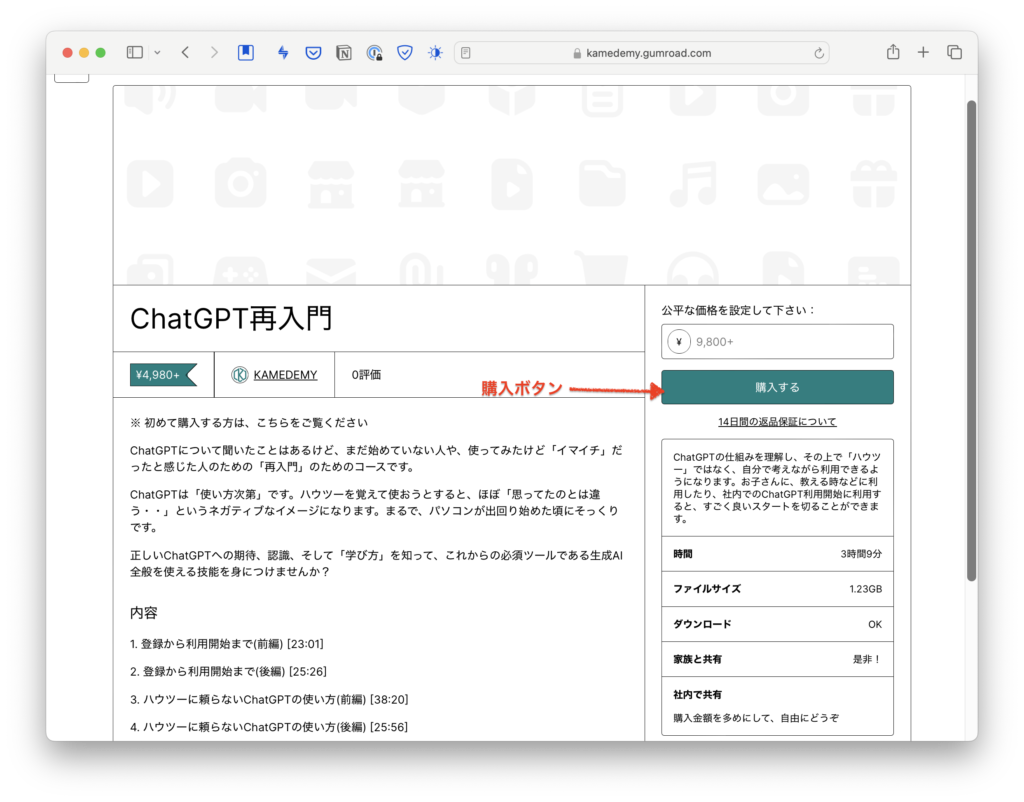Click the sun-shaped brightness extension icon
This screenshot has height=802, width=1024.
tap(435, 53)
